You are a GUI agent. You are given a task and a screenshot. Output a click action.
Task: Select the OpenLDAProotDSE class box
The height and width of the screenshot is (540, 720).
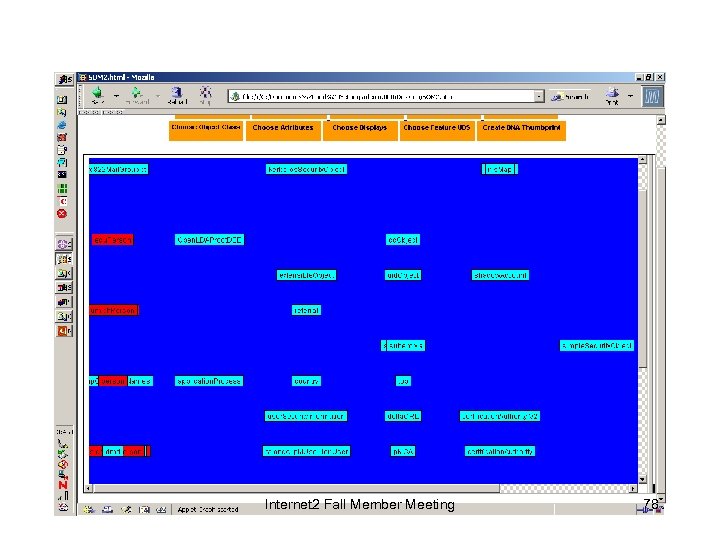[209, 240]
